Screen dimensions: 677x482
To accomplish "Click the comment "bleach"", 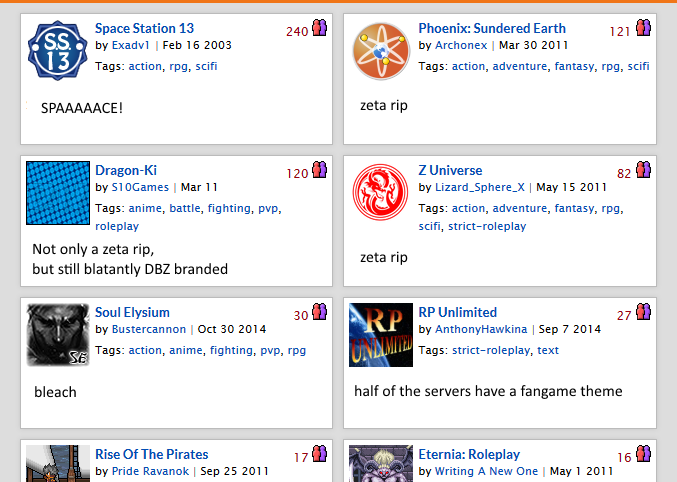I will 55,392.
